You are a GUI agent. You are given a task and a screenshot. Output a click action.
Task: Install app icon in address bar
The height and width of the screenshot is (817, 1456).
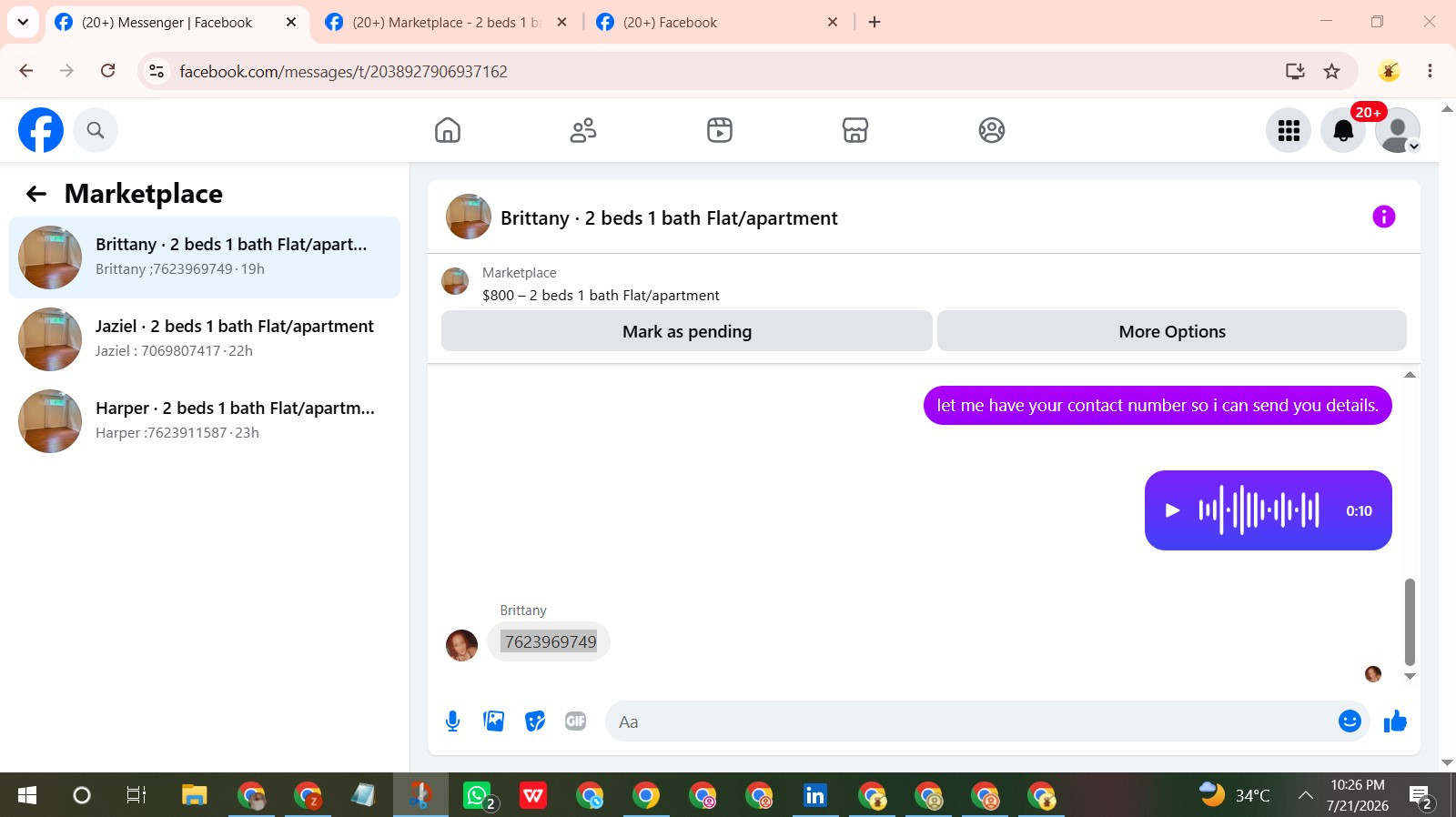pyautogui.click(x=1295, y=71)
